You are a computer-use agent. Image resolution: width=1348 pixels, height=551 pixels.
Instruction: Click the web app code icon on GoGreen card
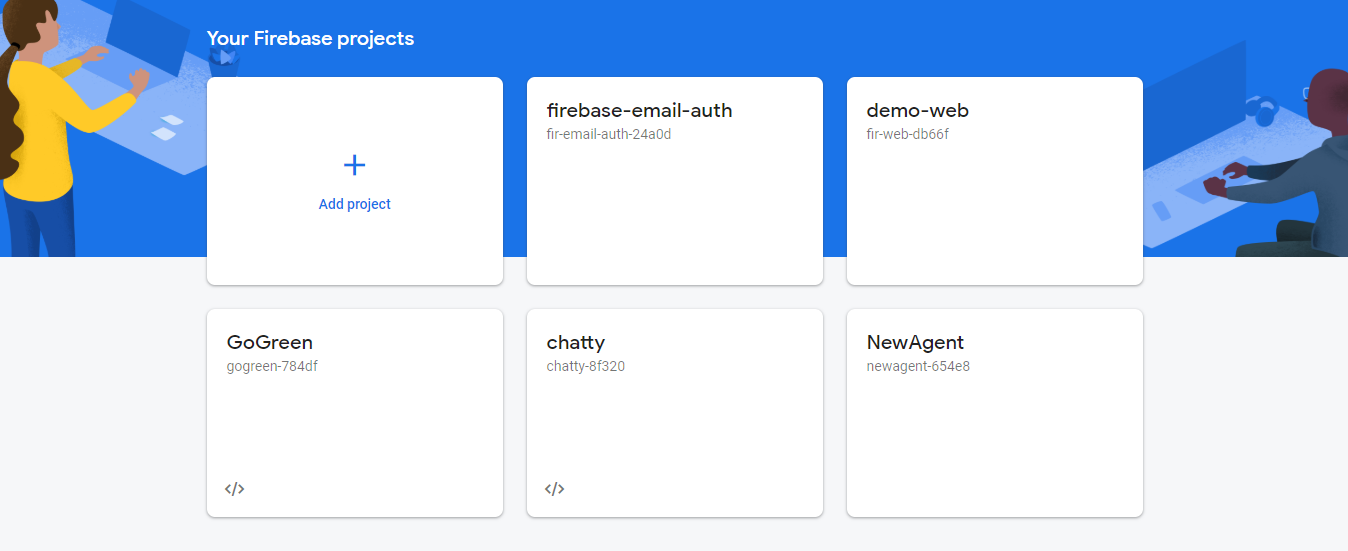[235, 489]
